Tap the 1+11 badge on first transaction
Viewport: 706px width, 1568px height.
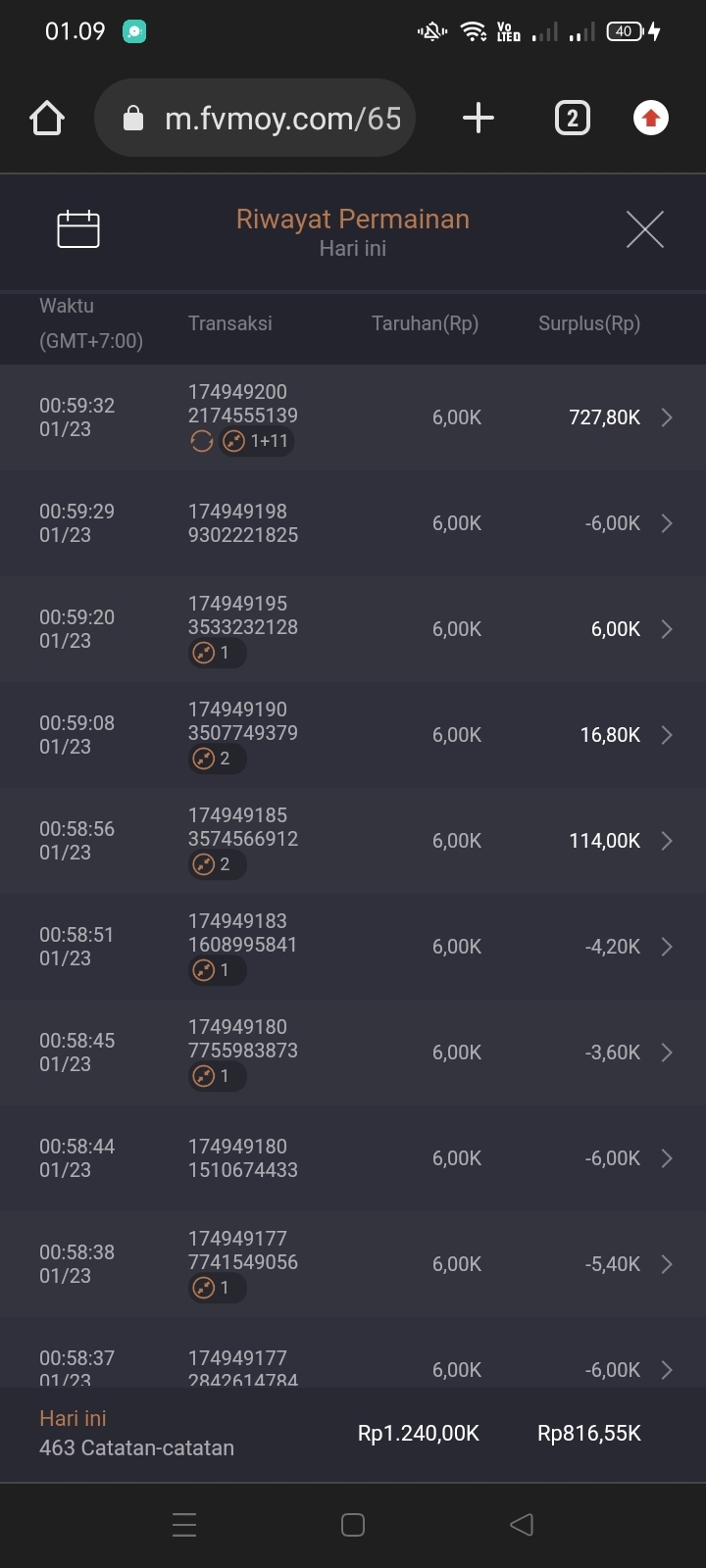pyautogui.click(x=257, y=442)
